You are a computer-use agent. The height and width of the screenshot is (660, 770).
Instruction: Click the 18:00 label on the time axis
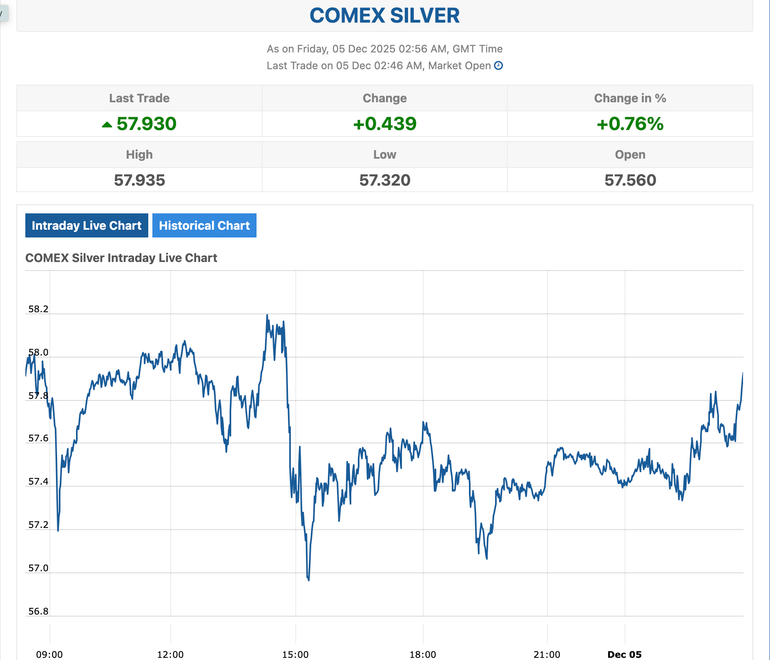click(x=423, y=654)
